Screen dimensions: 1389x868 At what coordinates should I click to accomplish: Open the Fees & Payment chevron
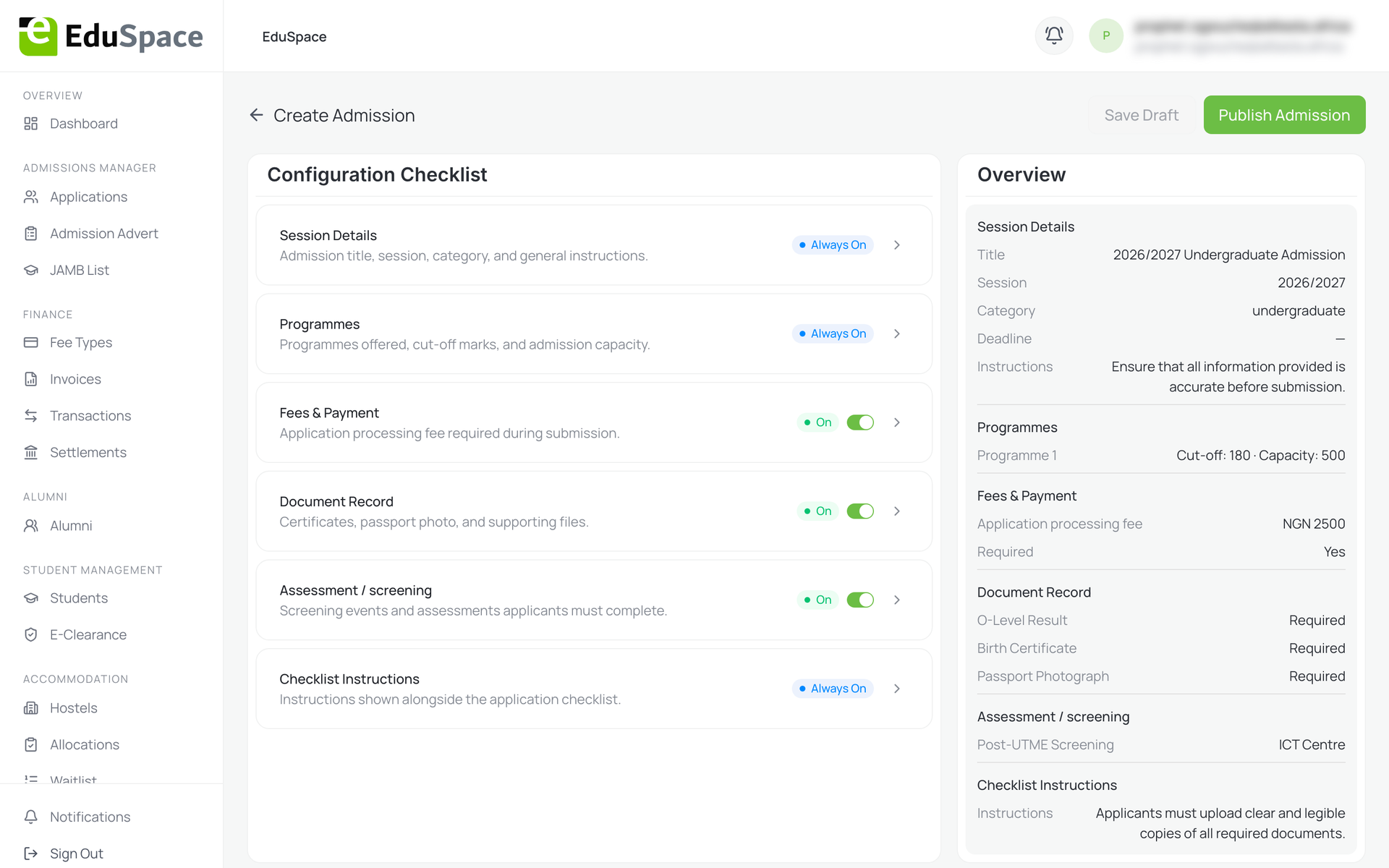pyautogui.click(x=897, y=422)
